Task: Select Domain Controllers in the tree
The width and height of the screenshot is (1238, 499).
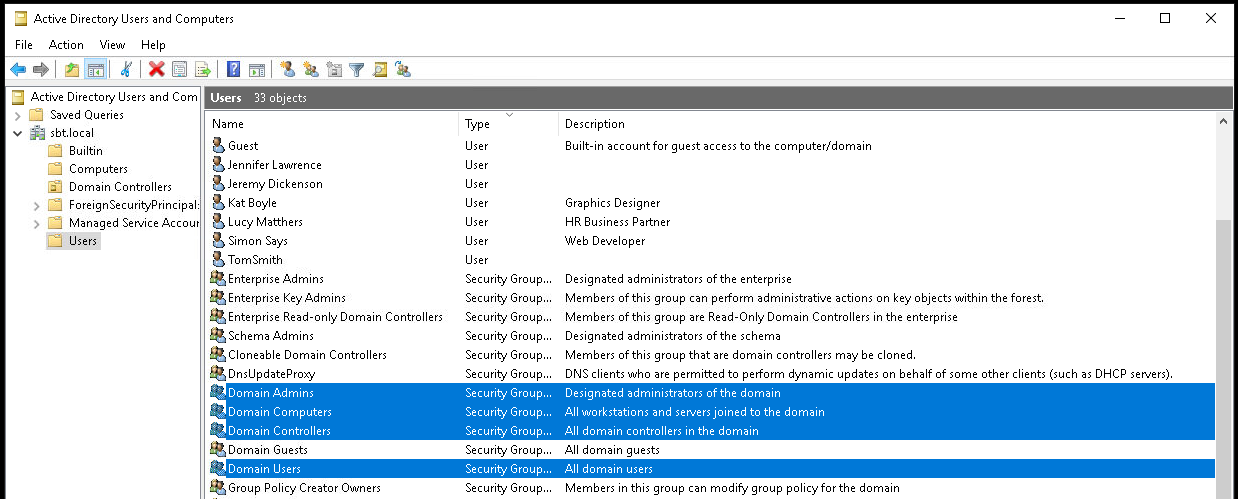Action: pos(120,187)
